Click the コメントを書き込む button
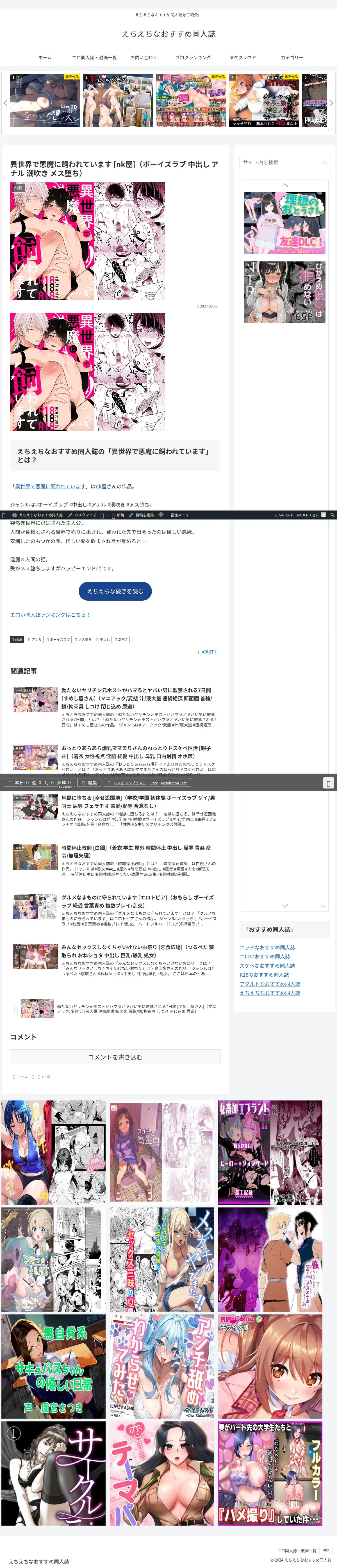This screenshot has height=1568, width=337. [x=115, y=1057]
